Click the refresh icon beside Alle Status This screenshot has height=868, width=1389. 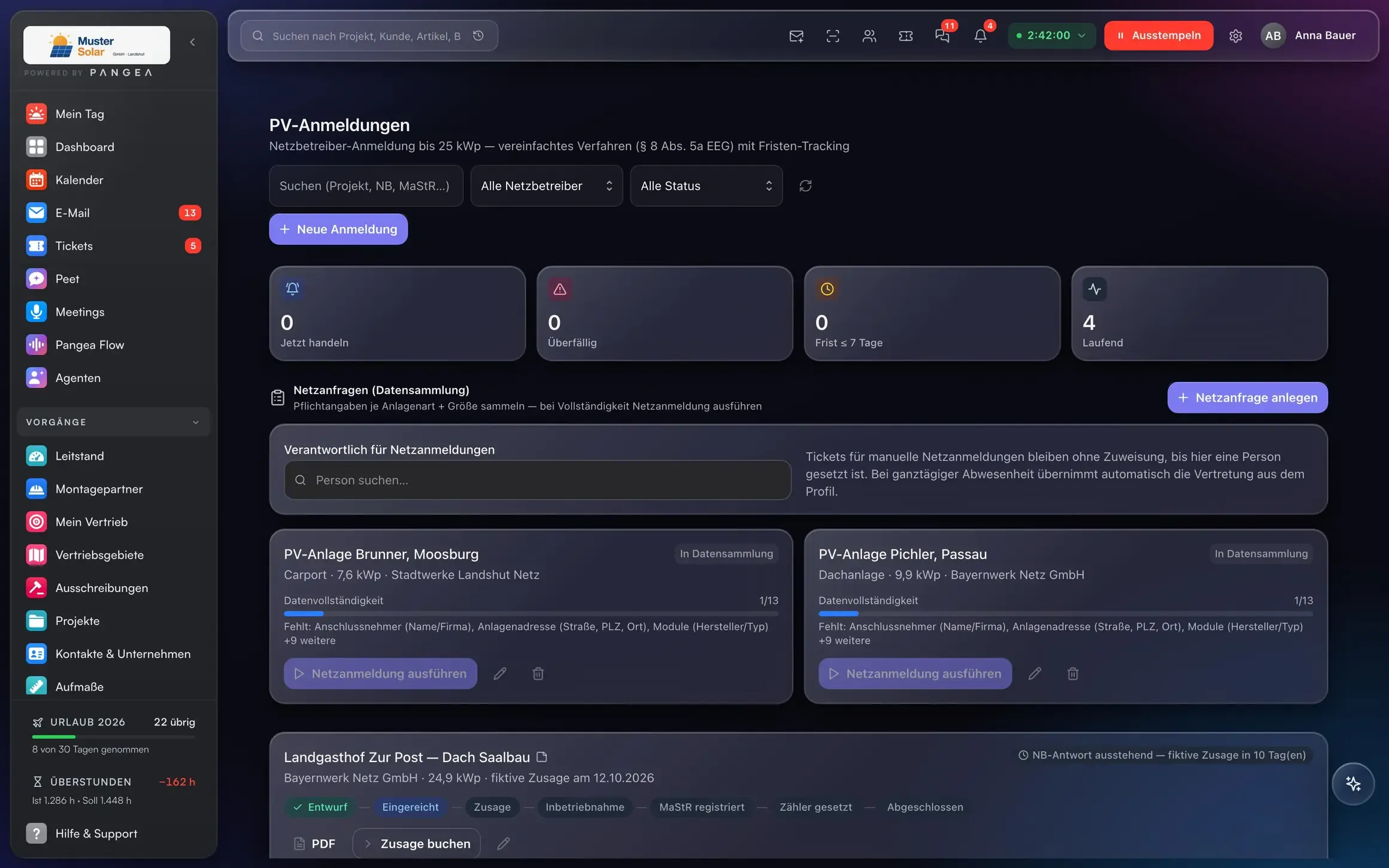click(x=805, y=186)
